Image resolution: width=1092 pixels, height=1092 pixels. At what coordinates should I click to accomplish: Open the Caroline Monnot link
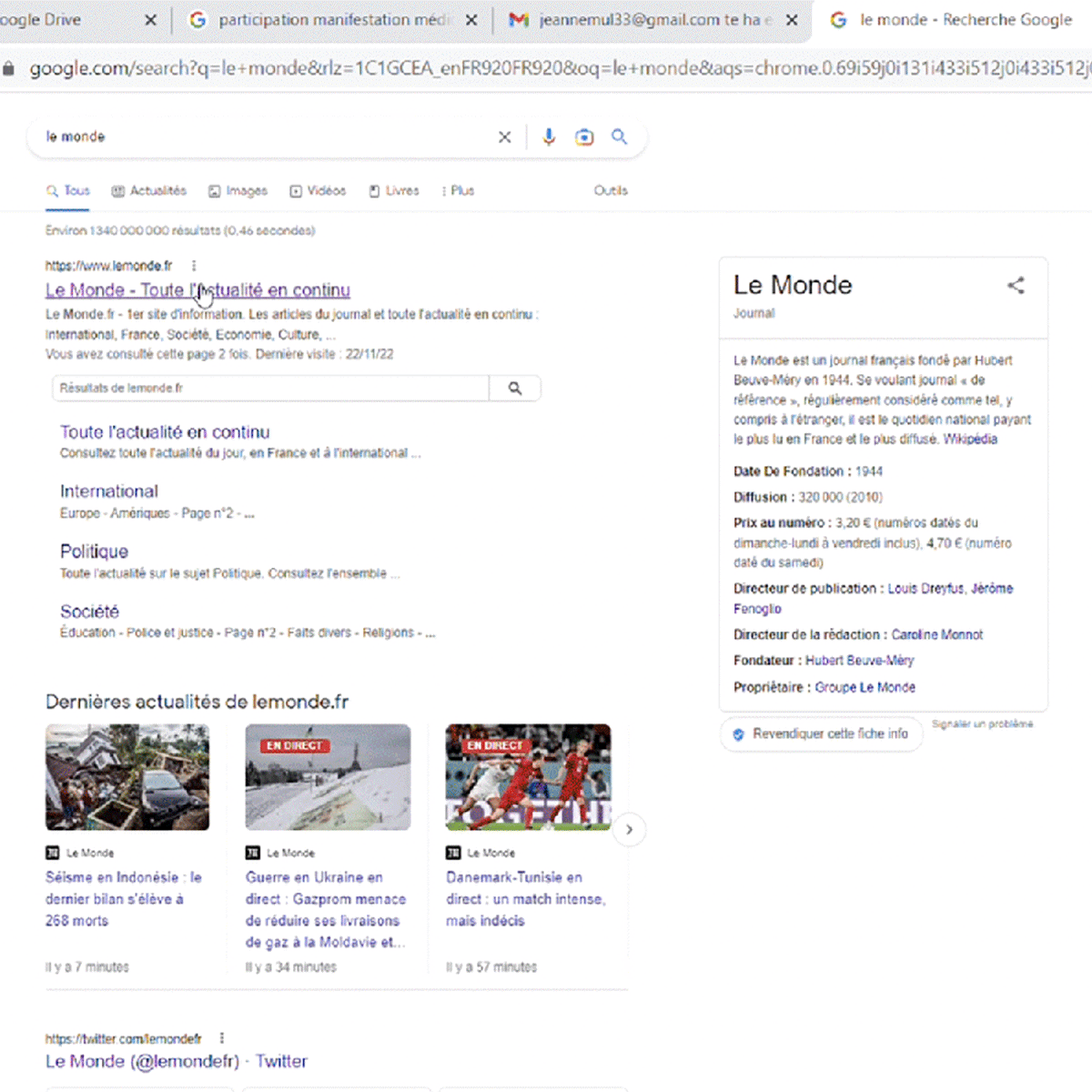click(x=937, y=635)
